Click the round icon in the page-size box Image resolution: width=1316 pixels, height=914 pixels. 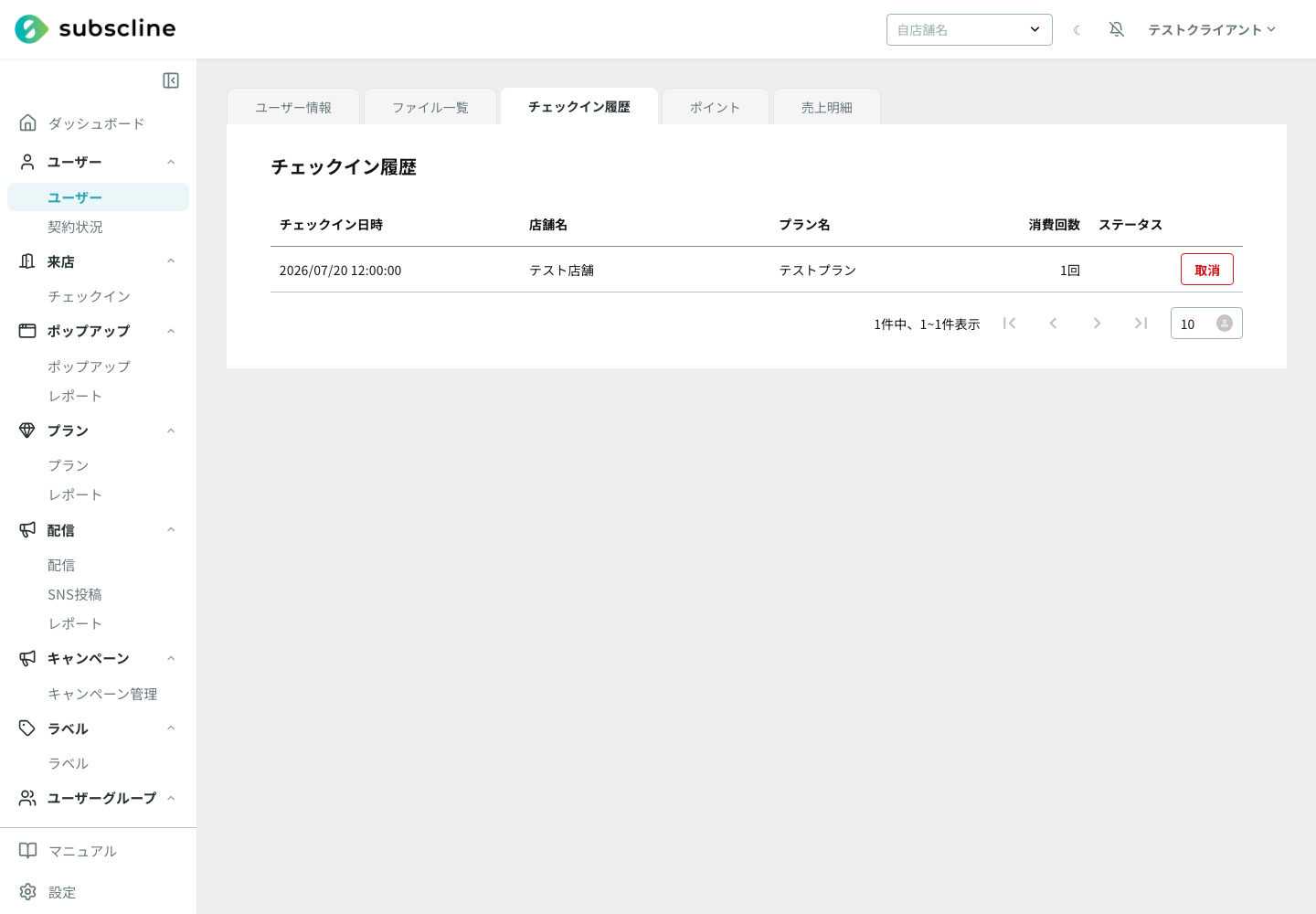1225,324
